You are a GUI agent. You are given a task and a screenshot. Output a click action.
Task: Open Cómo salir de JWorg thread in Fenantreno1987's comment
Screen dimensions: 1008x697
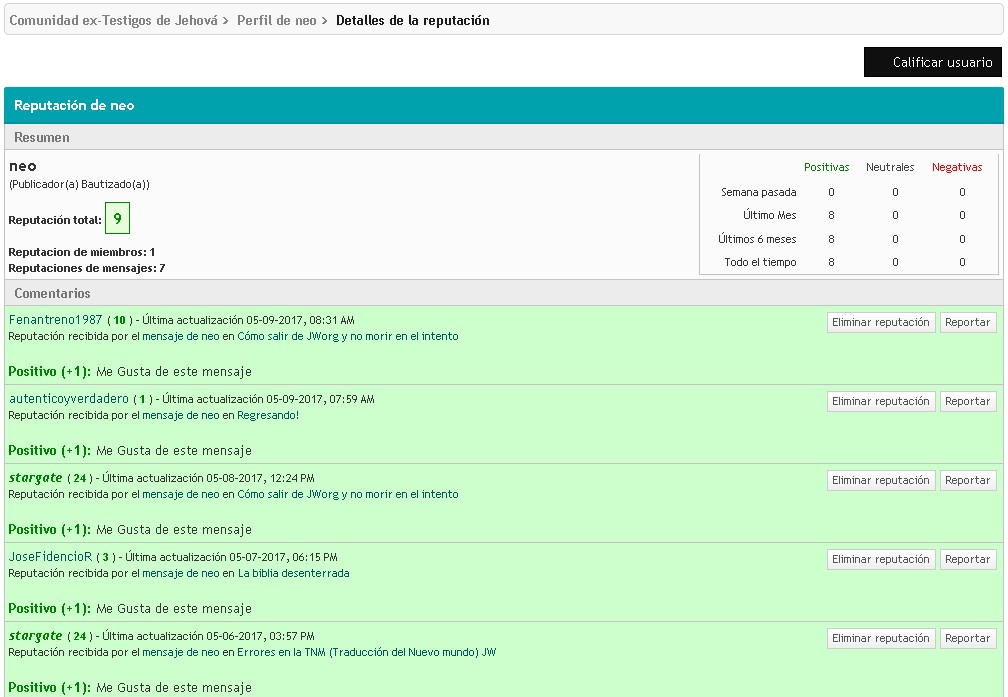point(347,337)
